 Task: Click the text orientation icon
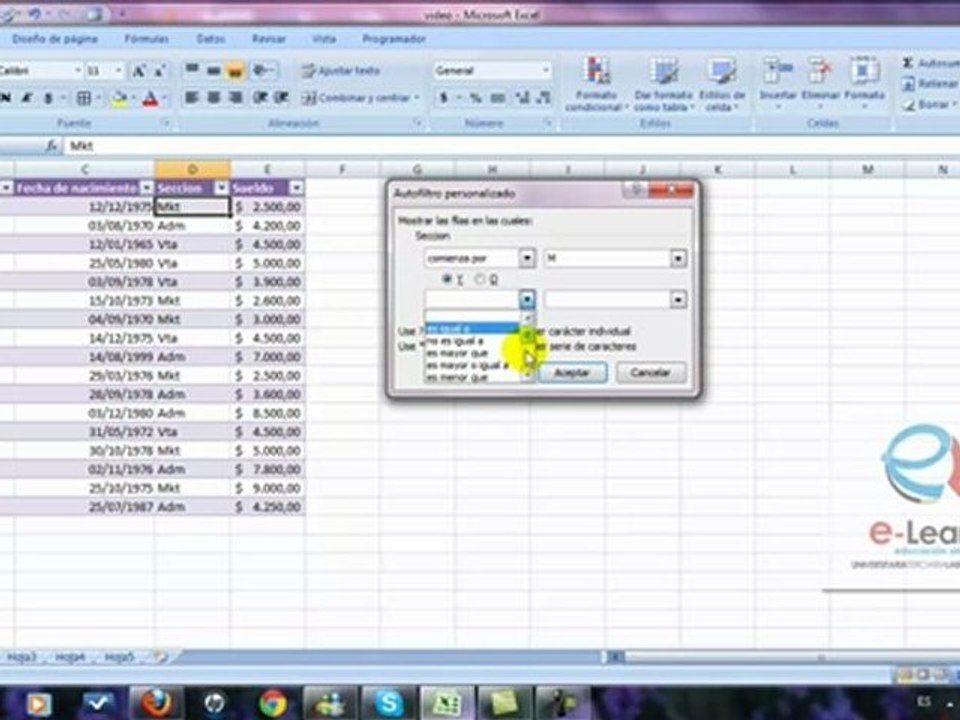[262, 70]
